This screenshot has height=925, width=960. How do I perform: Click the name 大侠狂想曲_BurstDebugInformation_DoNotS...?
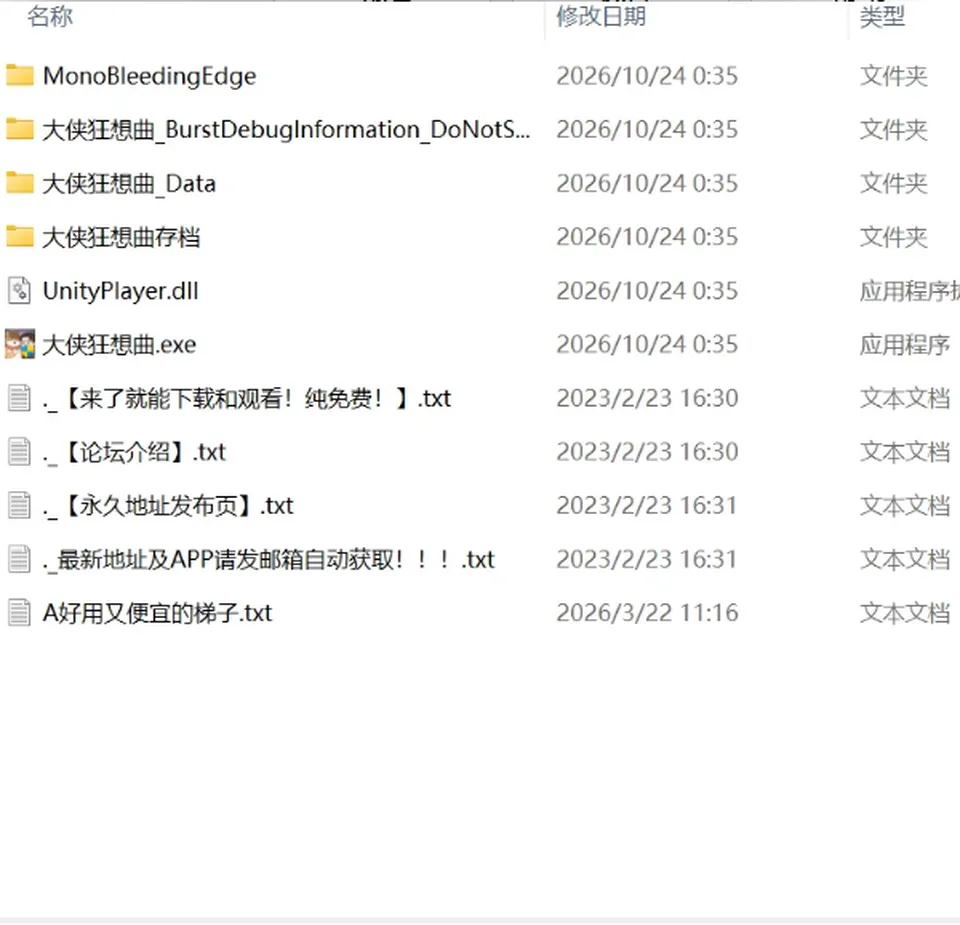pos(287,130)
